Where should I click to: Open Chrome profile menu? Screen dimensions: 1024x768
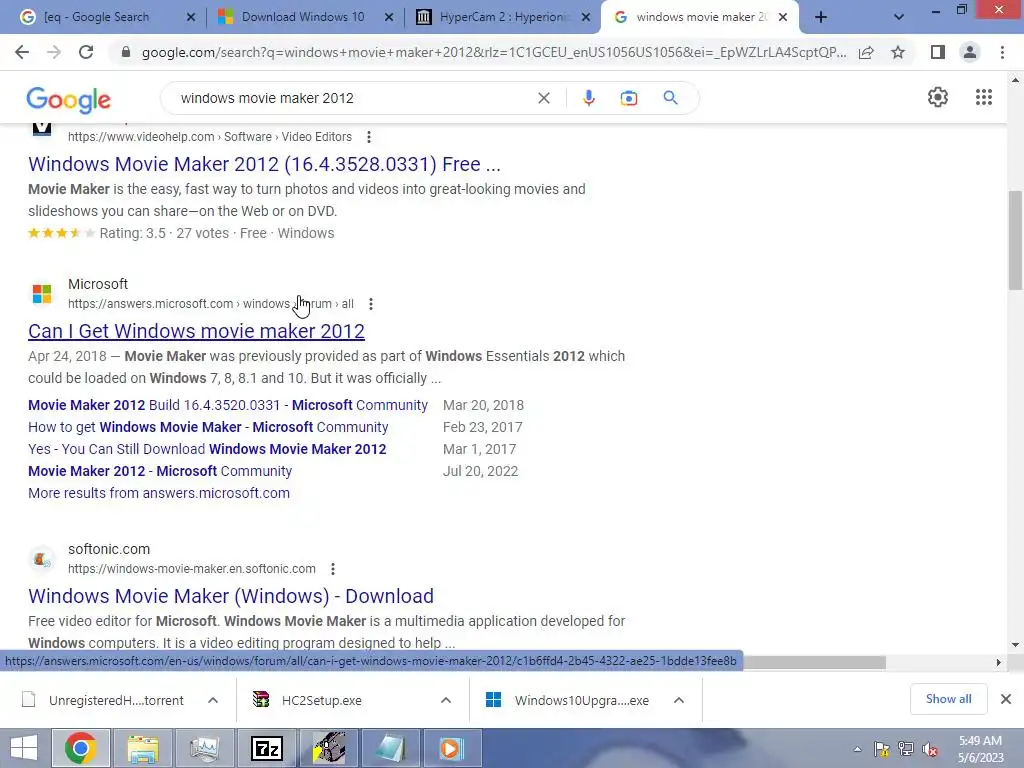pyautogui.click(x=970, y=52)
